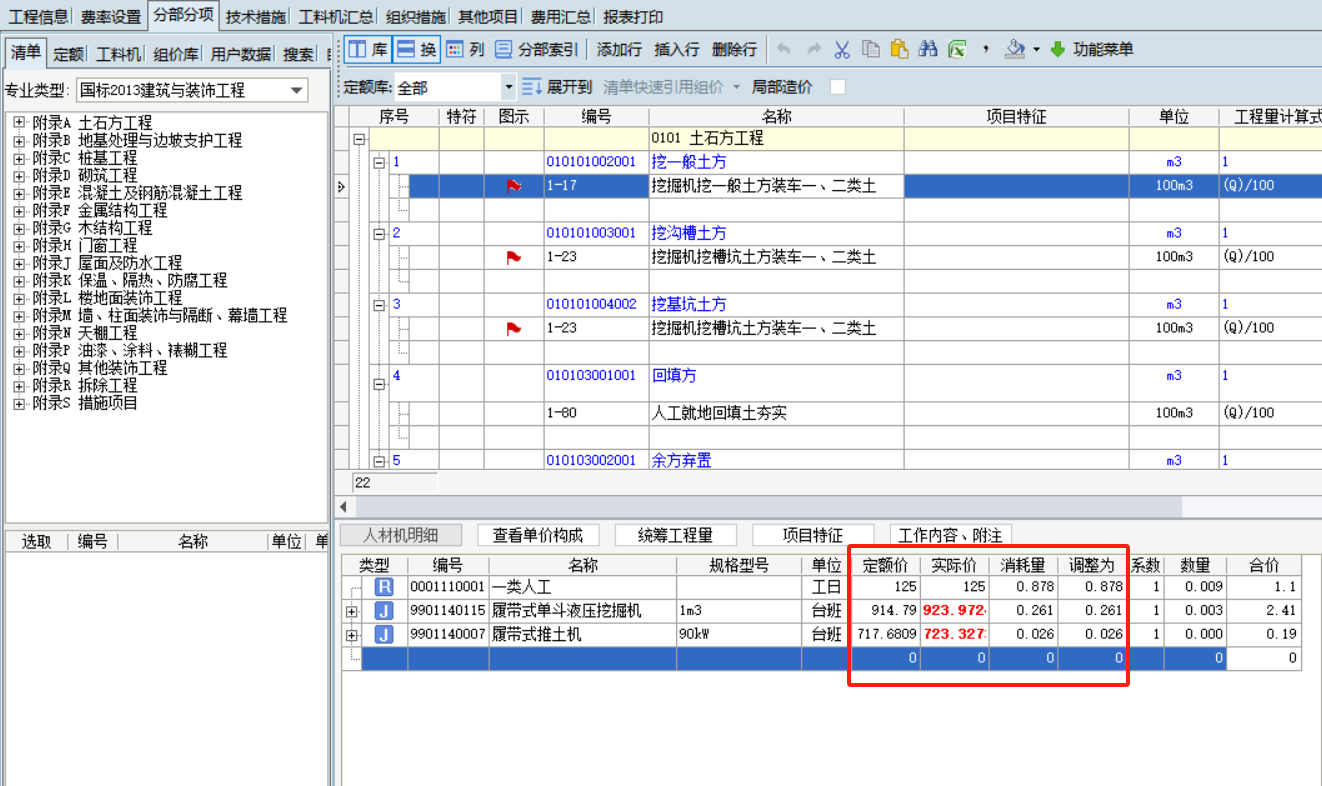Screen dimensions: 1322x786
Task: Click the copy icon in toolbar
Action: point(871,49)
